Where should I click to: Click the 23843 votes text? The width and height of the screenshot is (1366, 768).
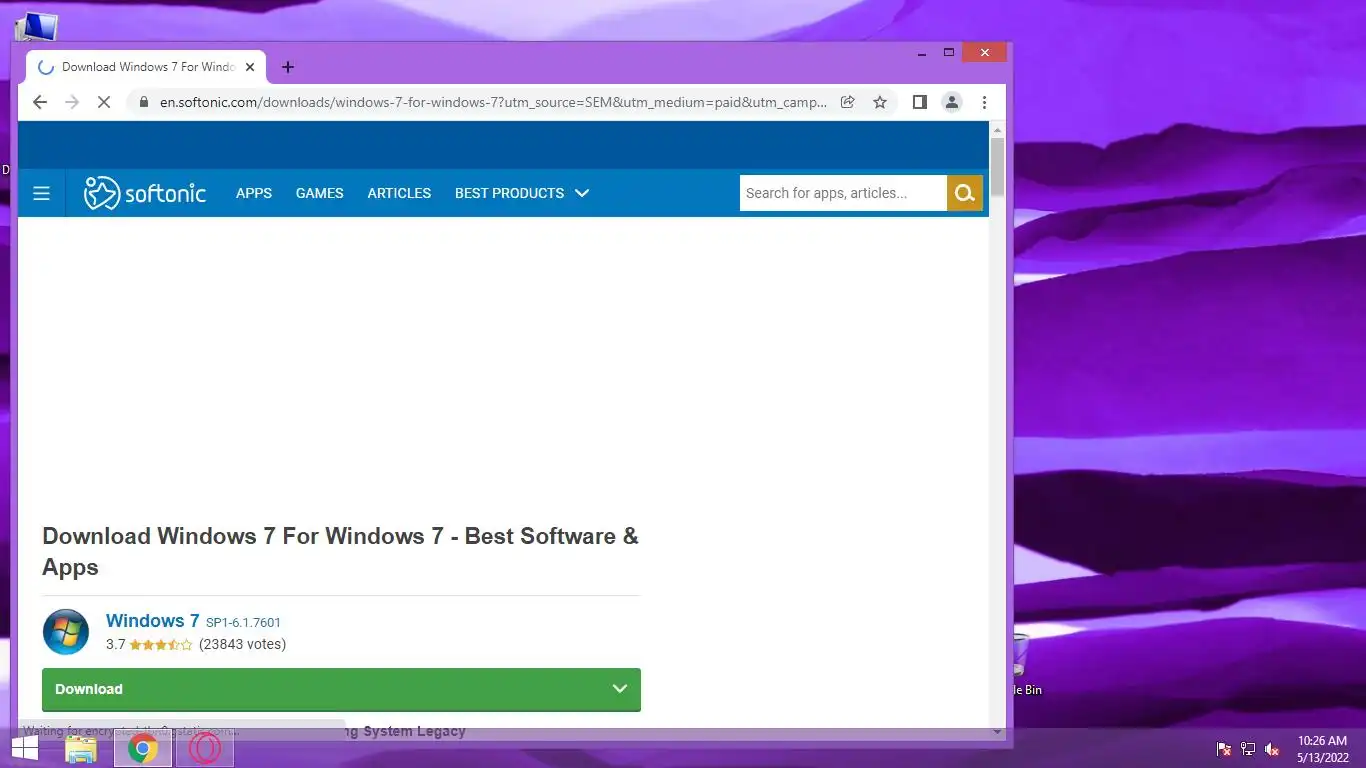(x=243, y=644)
